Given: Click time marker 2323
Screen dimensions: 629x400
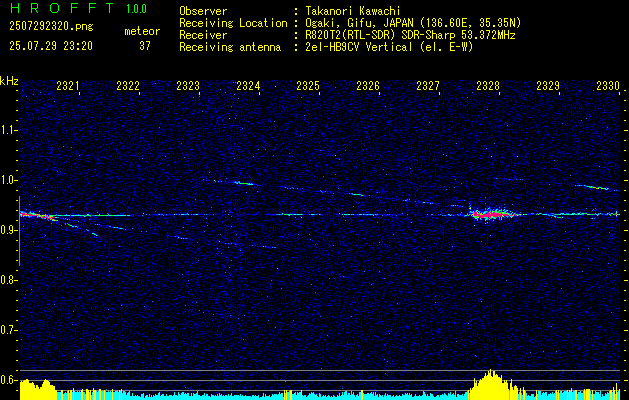Looking at the screenshot, I should tap(188, 85).
